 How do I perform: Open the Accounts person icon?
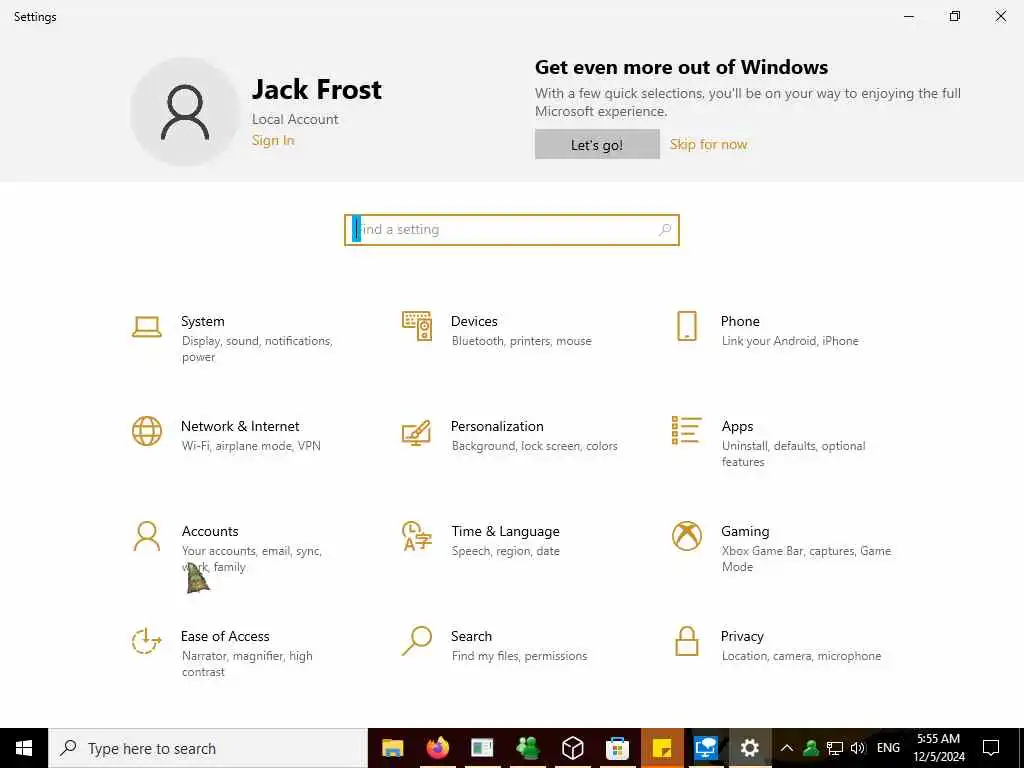coord(146,536)
